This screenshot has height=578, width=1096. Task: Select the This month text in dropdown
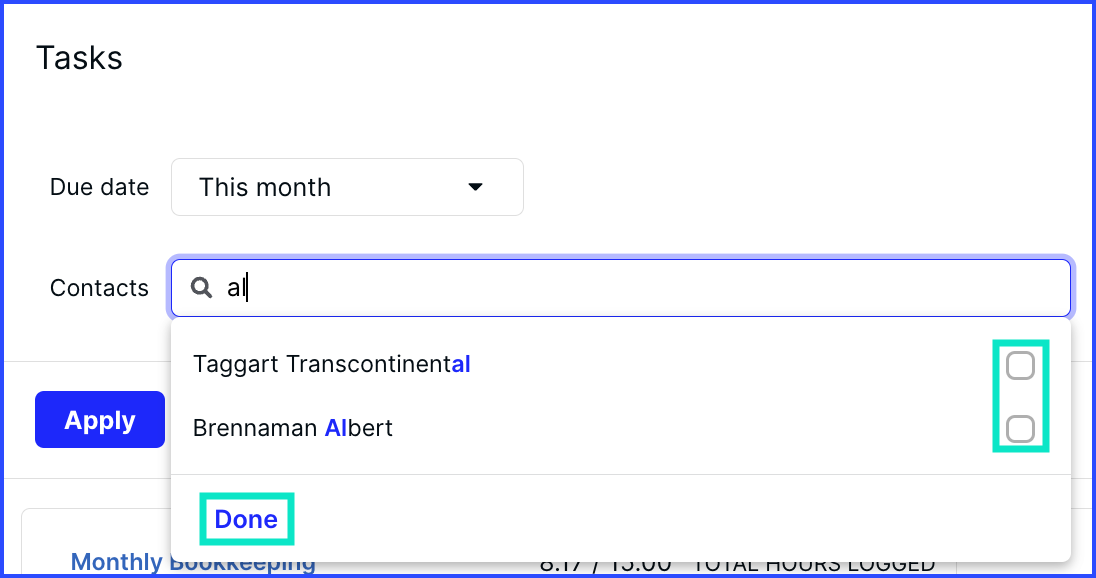pyautogui.click(x=265, y=187)
